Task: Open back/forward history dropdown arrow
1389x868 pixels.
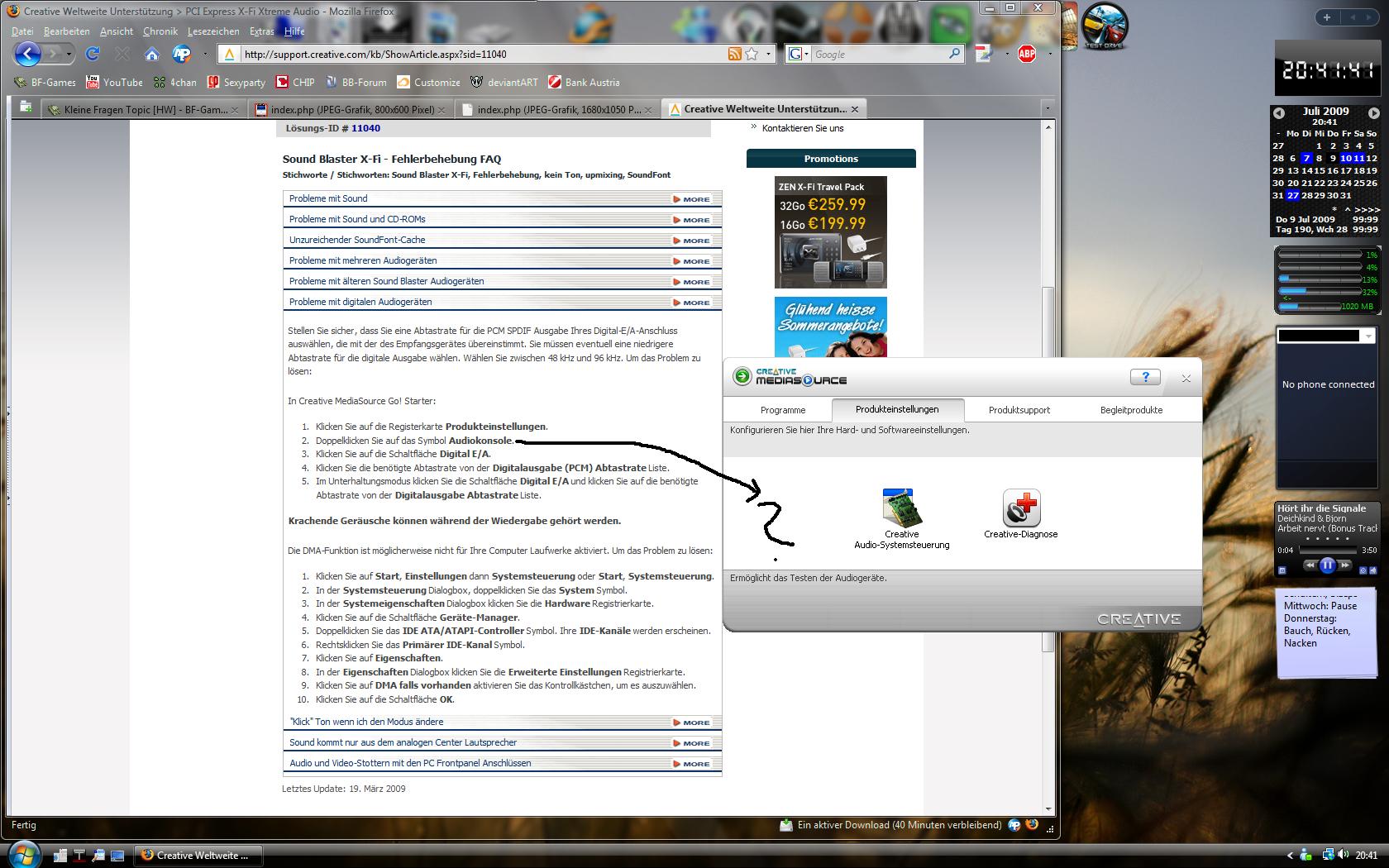Action: coord(69,55)
